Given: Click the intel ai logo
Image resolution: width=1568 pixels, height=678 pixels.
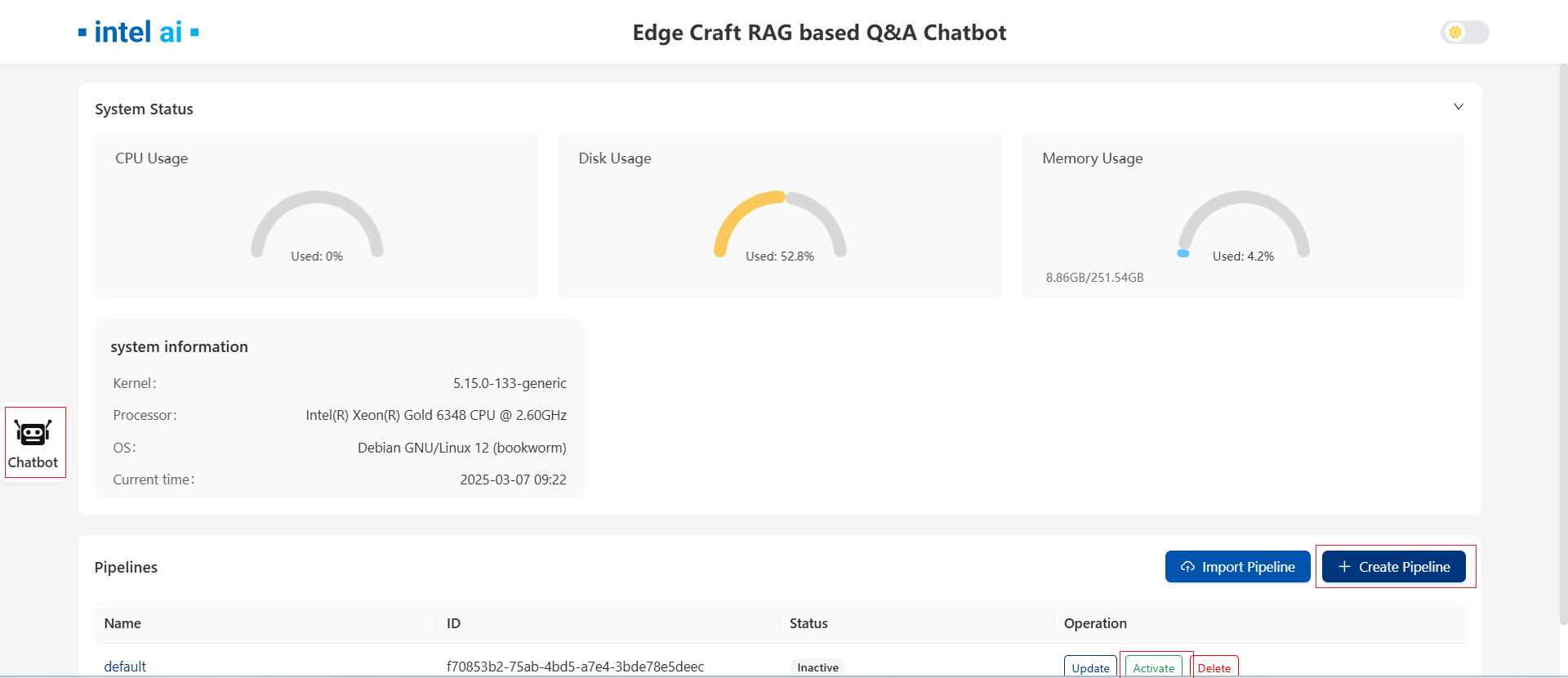Looking at the screenshot, I should 138,33.
